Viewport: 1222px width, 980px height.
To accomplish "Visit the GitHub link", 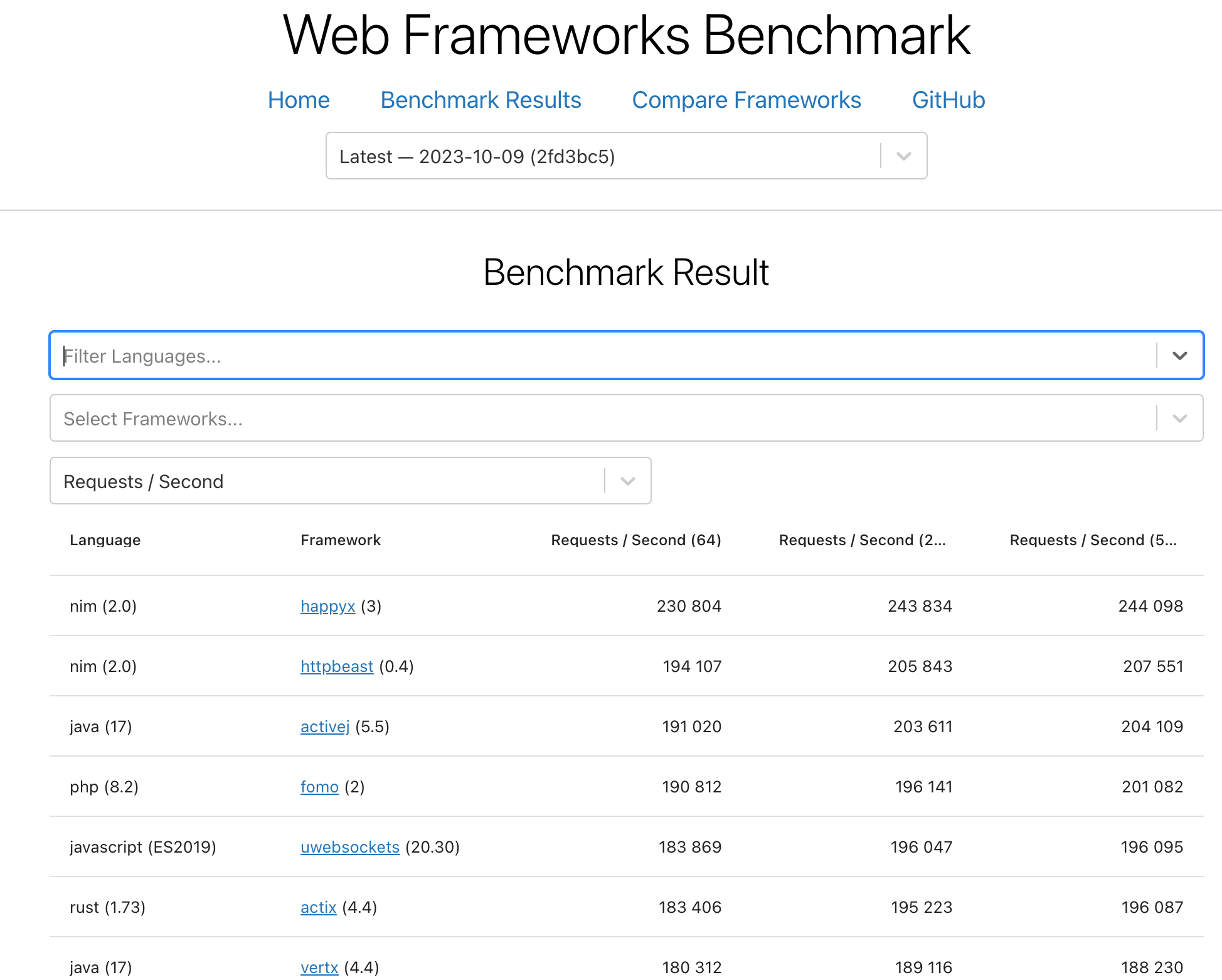I will coord(948,100).
